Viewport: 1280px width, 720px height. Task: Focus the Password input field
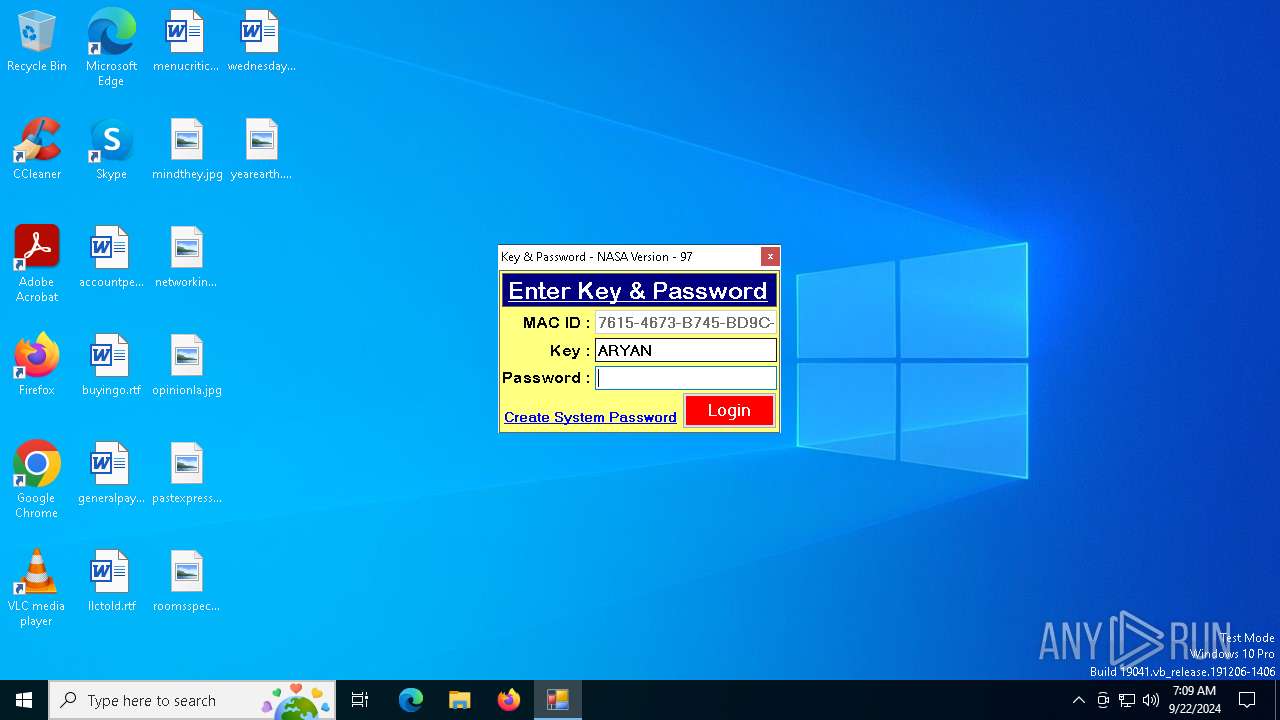tap(686, 378)
